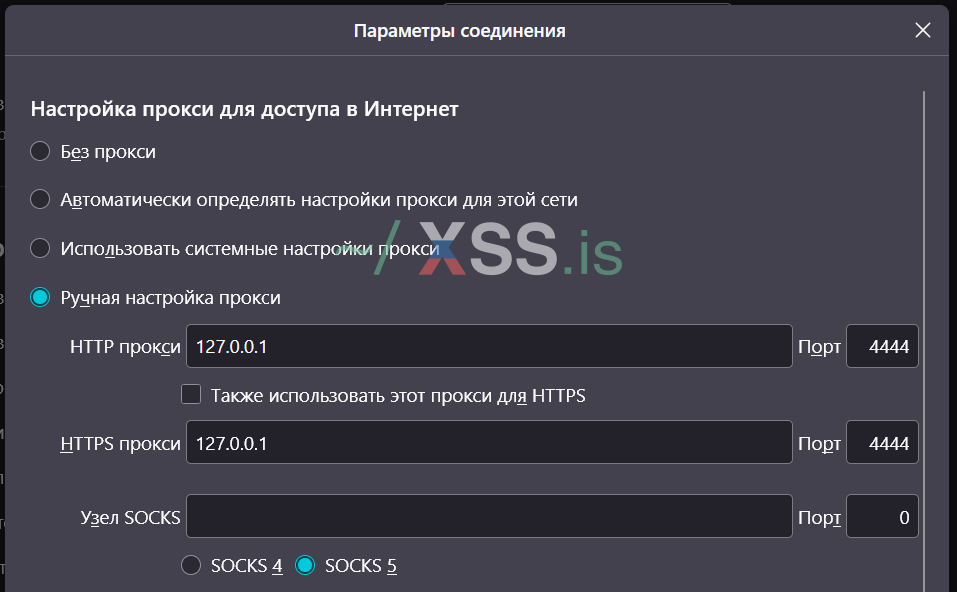Choose automatic proxy detection for this network
Image resolution: width=957 pixels, height=592 pixels.
(x=40, y=200)
